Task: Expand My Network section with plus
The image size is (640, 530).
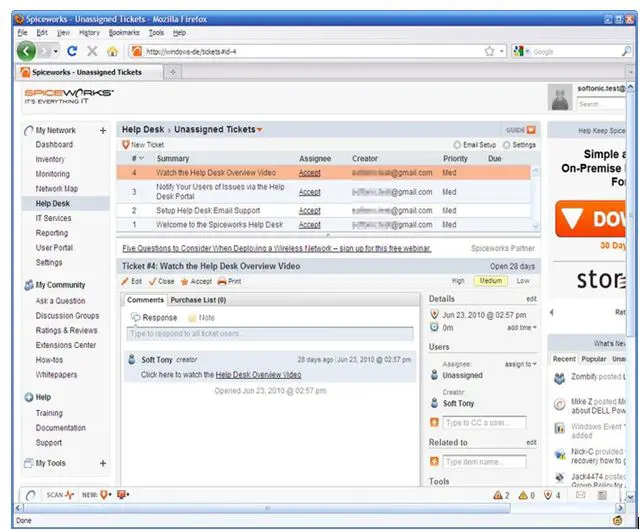Action: click(103, 131)
